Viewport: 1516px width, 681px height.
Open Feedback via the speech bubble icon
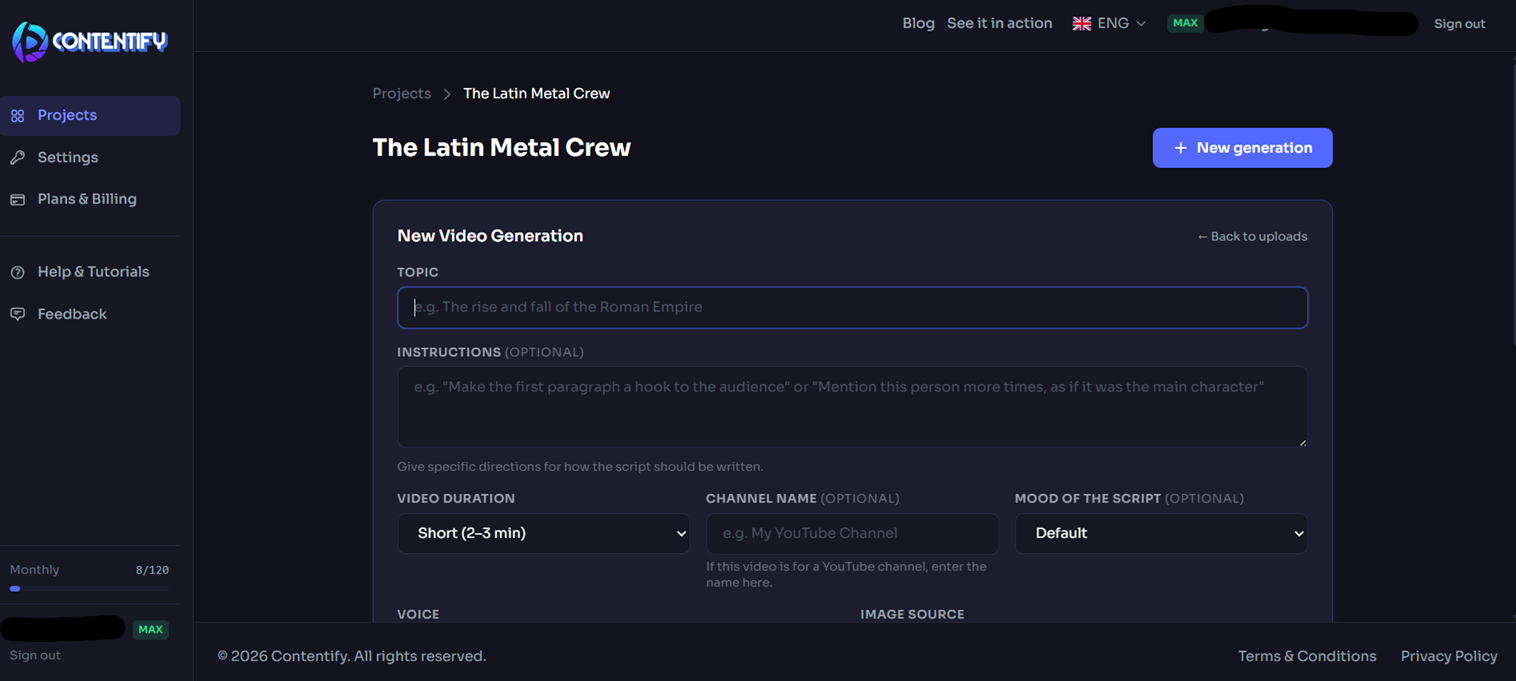pos(17,313)
